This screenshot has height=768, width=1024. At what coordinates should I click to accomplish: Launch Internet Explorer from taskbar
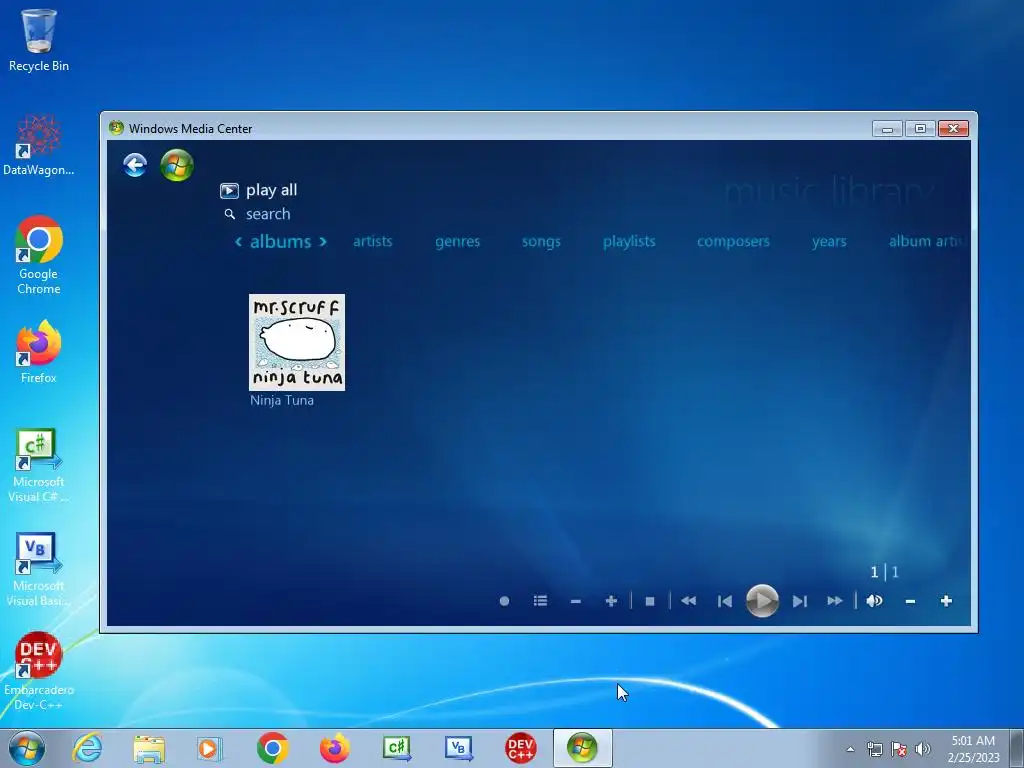click(88, 748)
